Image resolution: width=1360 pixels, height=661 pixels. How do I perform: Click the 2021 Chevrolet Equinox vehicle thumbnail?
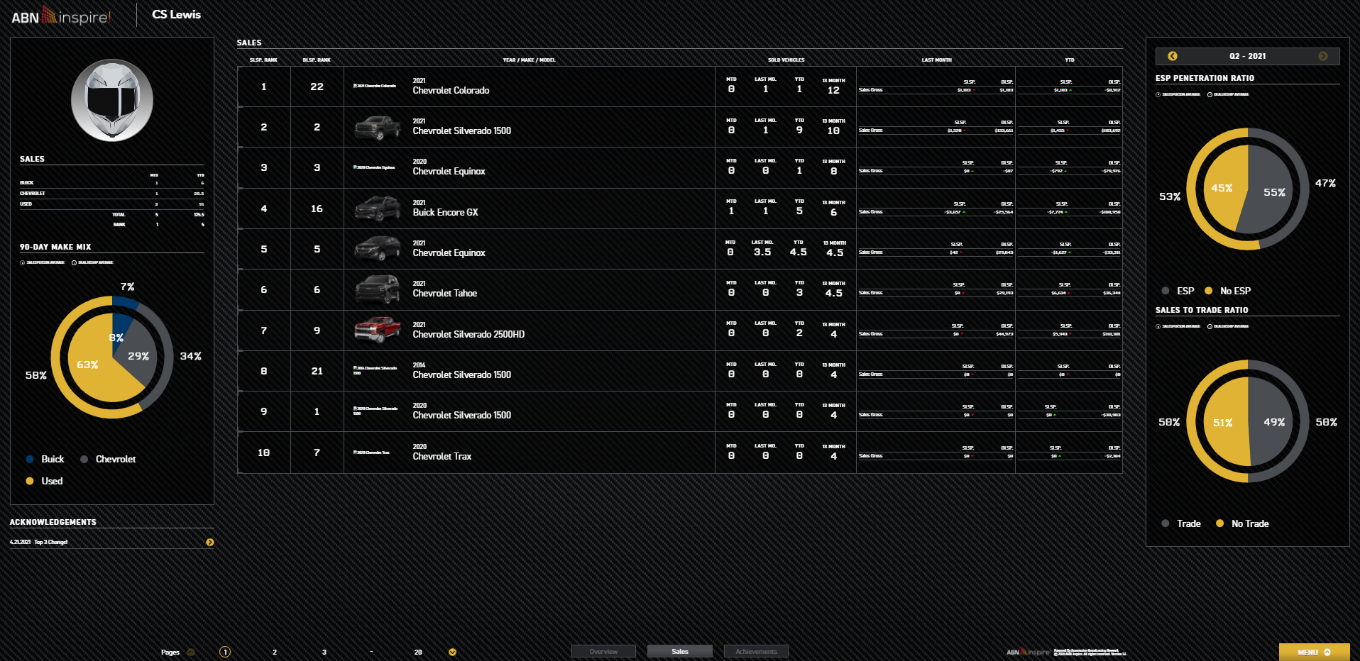[x=377, y=249]
